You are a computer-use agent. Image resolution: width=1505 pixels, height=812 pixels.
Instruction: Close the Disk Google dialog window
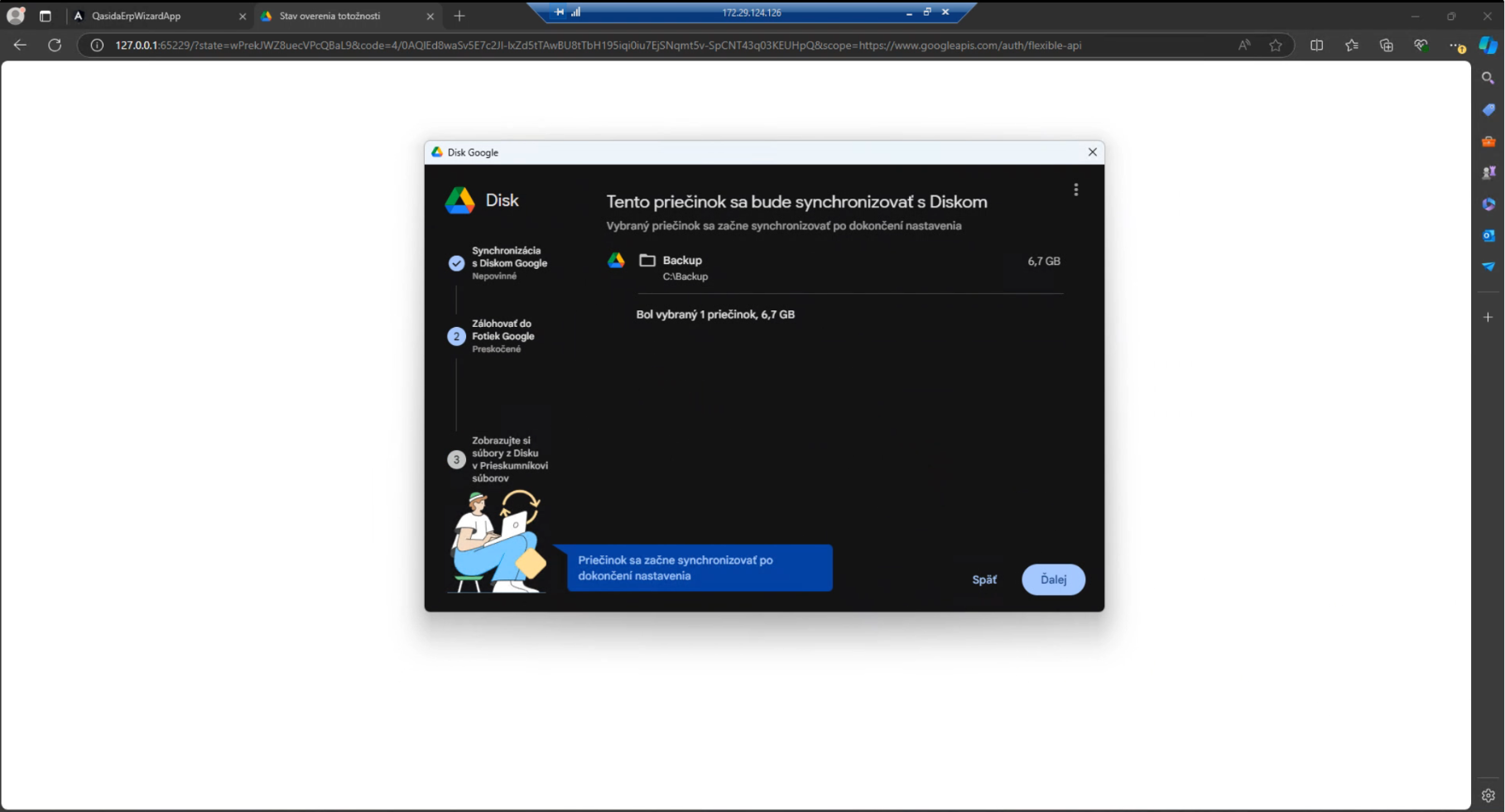[1092, 152]
